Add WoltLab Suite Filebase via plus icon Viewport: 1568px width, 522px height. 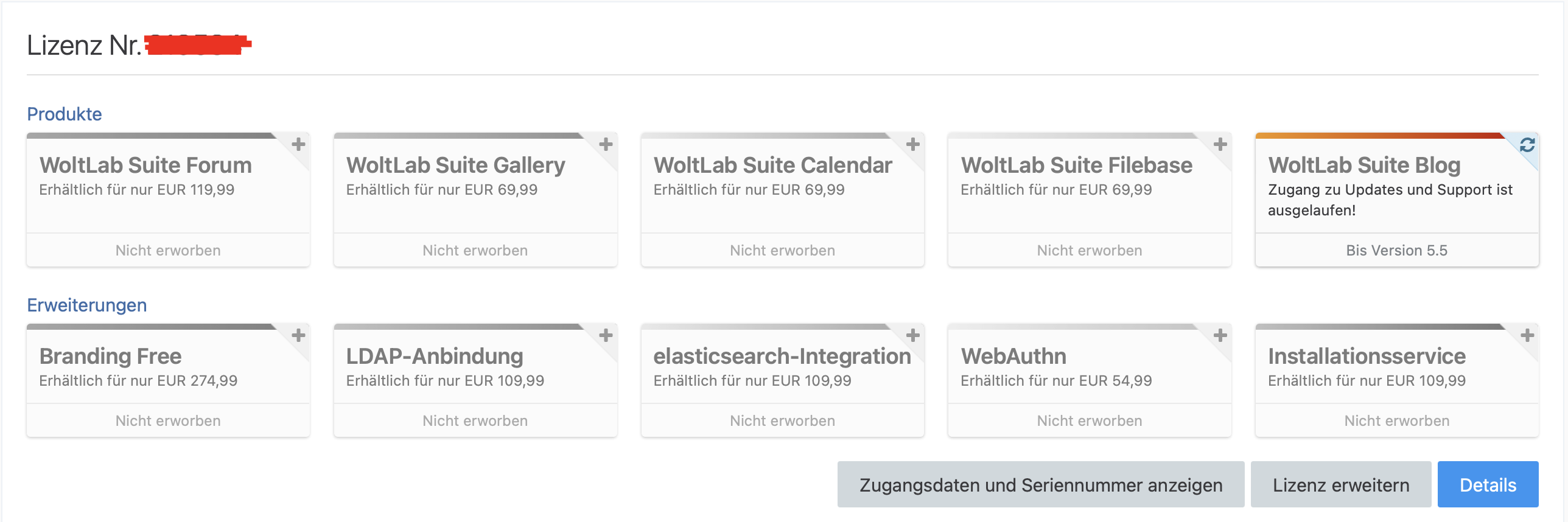pos(1220,145)
